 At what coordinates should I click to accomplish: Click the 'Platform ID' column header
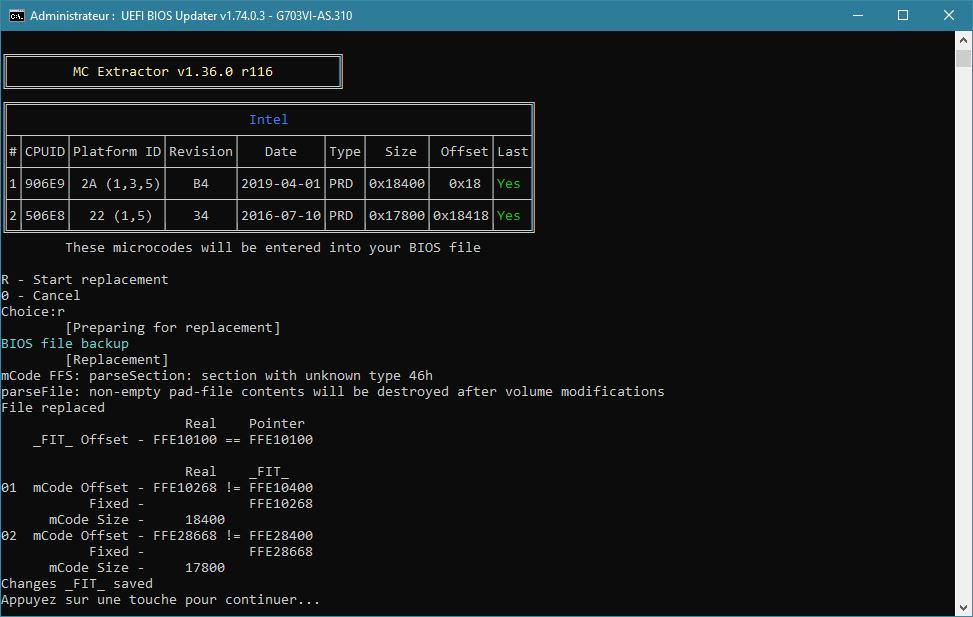coord(117,151)
